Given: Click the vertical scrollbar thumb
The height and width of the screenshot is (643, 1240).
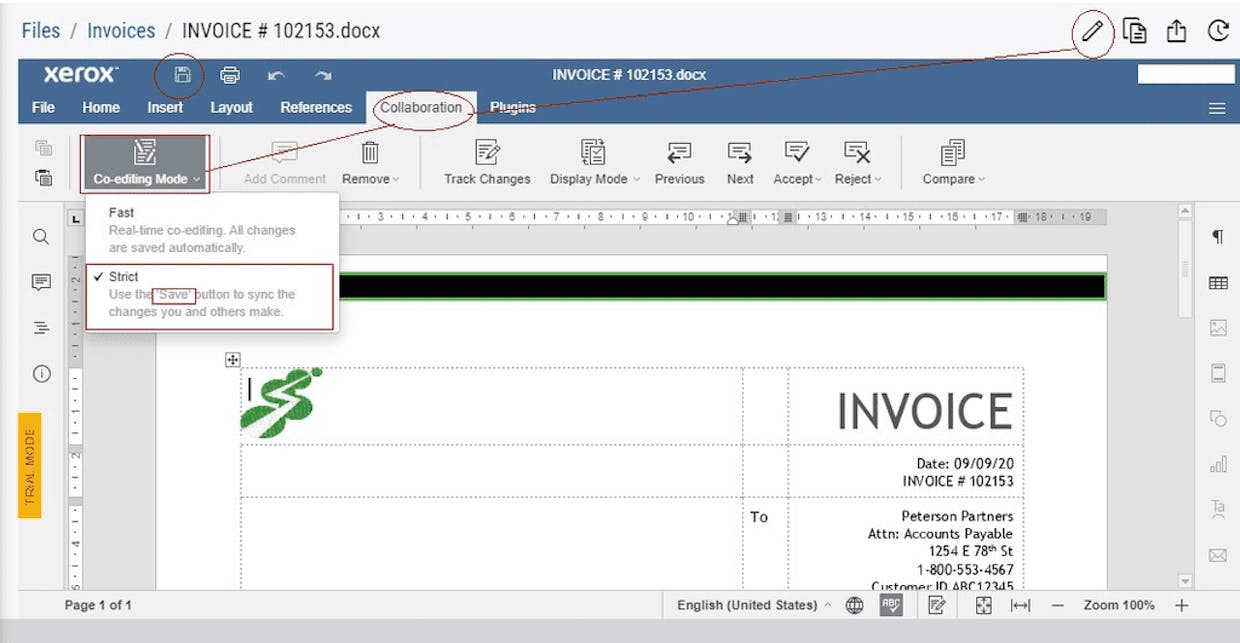Looking at the screenshot, I should [x=1186, y=268].
